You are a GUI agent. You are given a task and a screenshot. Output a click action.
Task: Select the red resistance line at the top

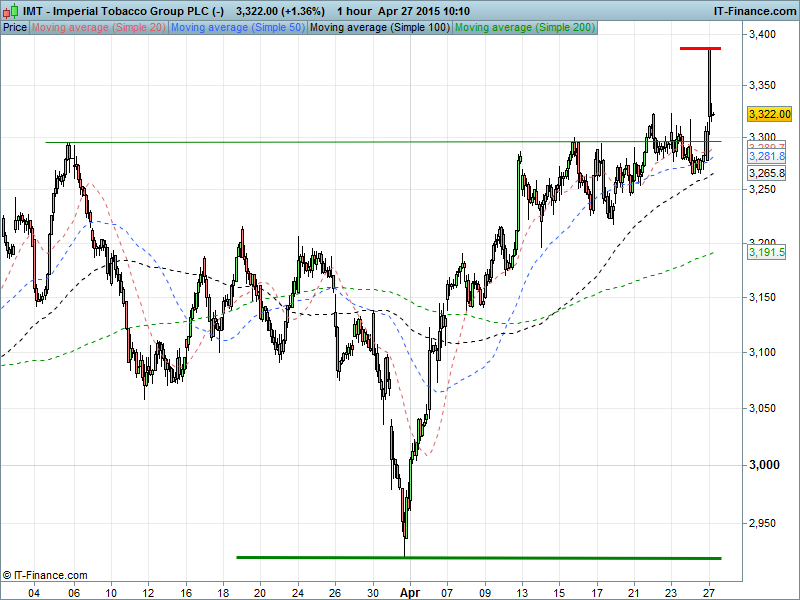700,48
